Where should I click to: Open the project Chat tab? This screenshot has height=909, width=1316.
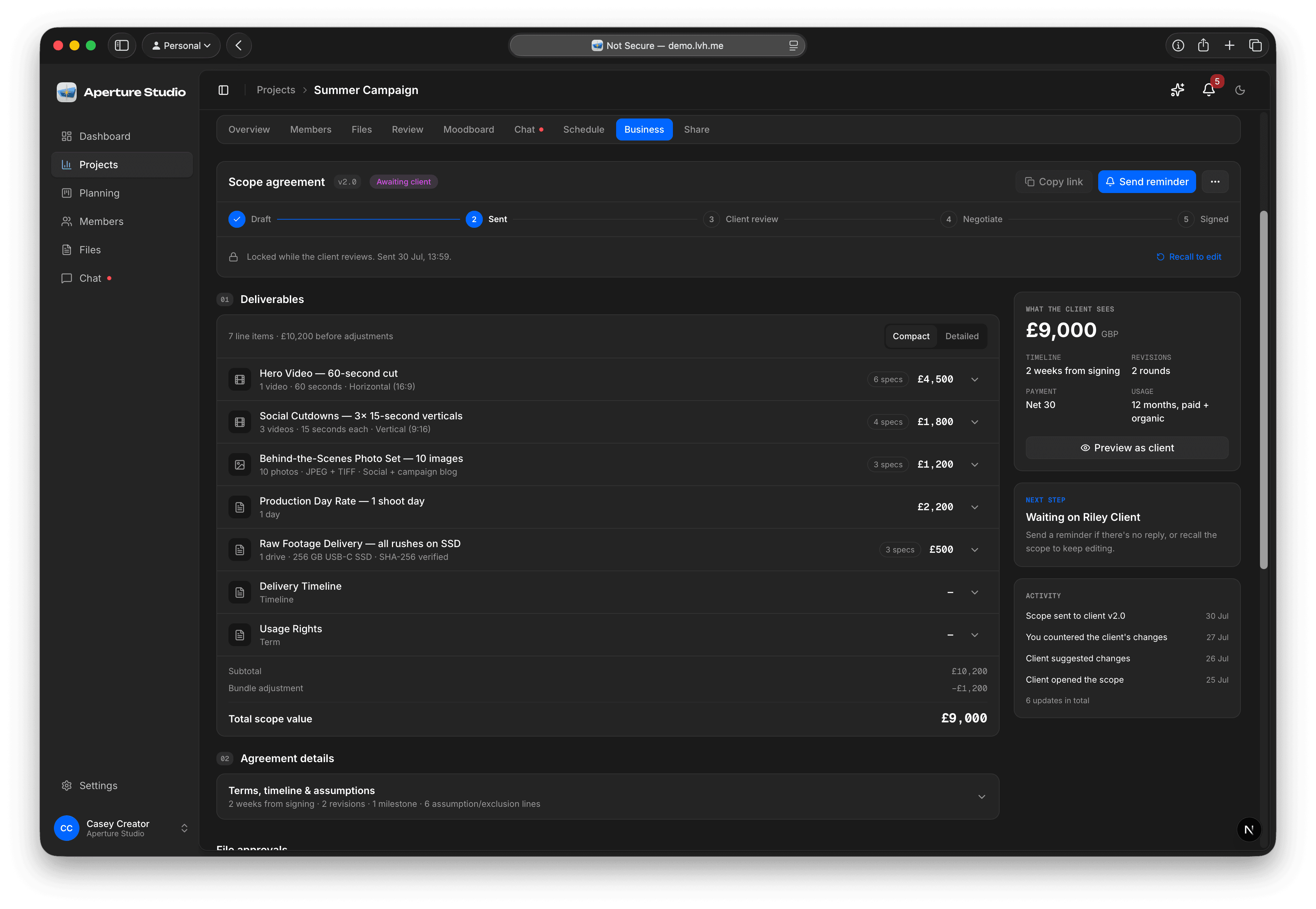tap(529, 130)
